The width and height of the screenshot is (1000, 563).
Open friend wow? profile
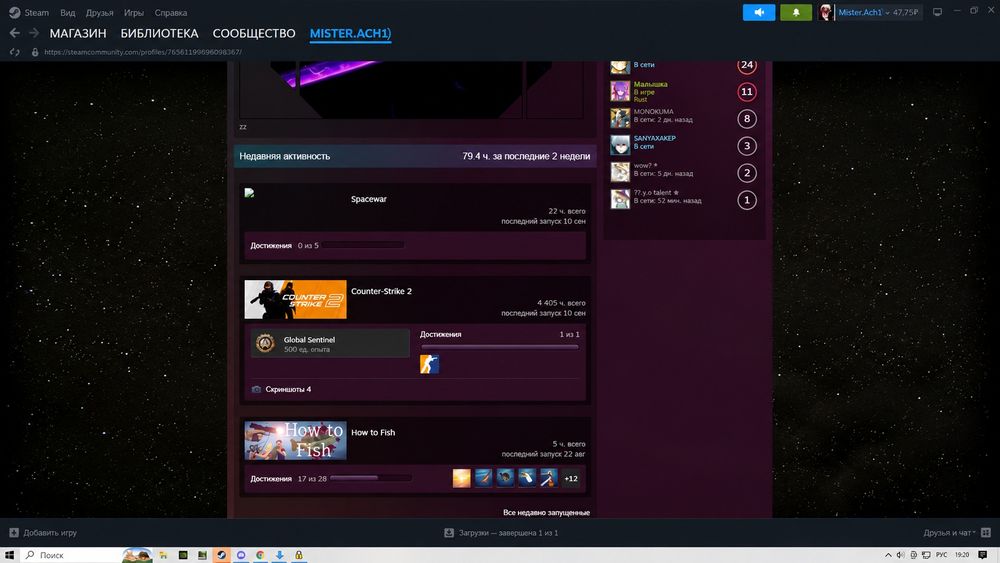[x=645, y=166]
